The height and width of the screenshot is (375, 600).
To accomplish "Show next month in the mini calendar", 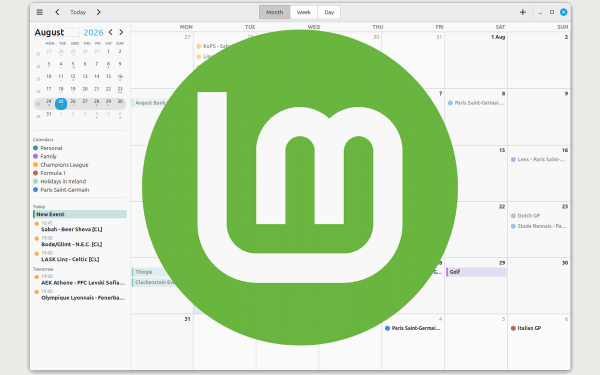I will point(121,32).
